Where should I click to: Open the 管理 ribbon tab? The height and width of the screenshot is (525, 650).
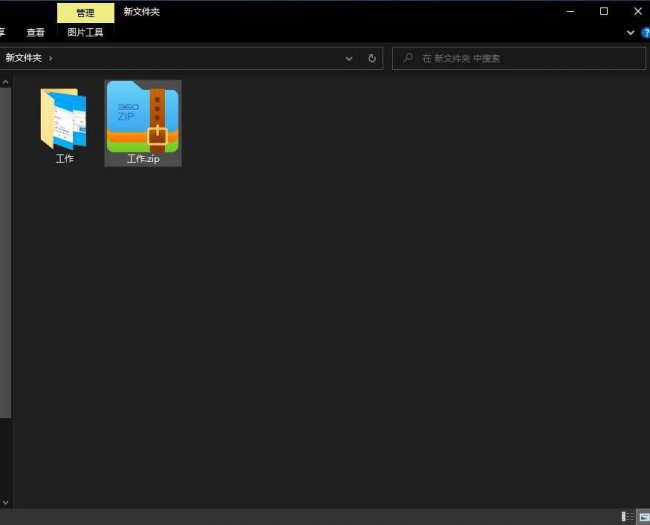pyautogui.click(x=85, y=13)
